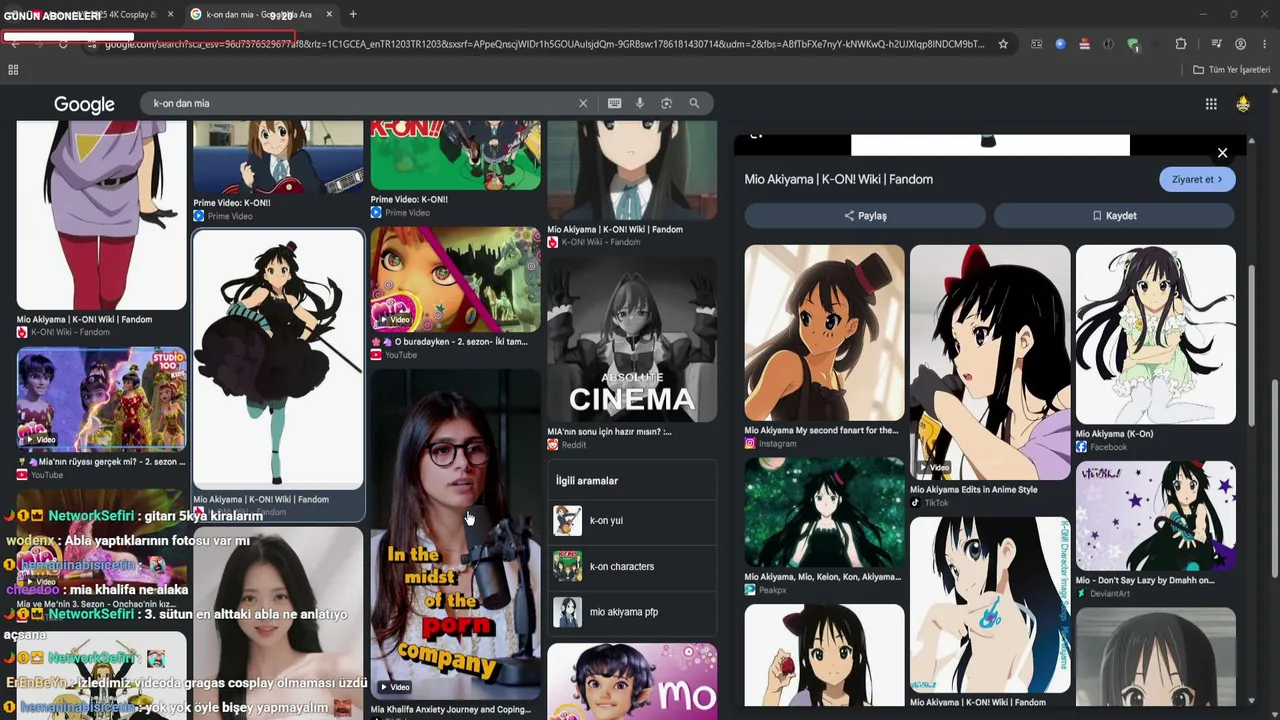Click the Peakpx source icon
Image resolution: width=1280 pixels, height=720 pixels.
(750, 590)
